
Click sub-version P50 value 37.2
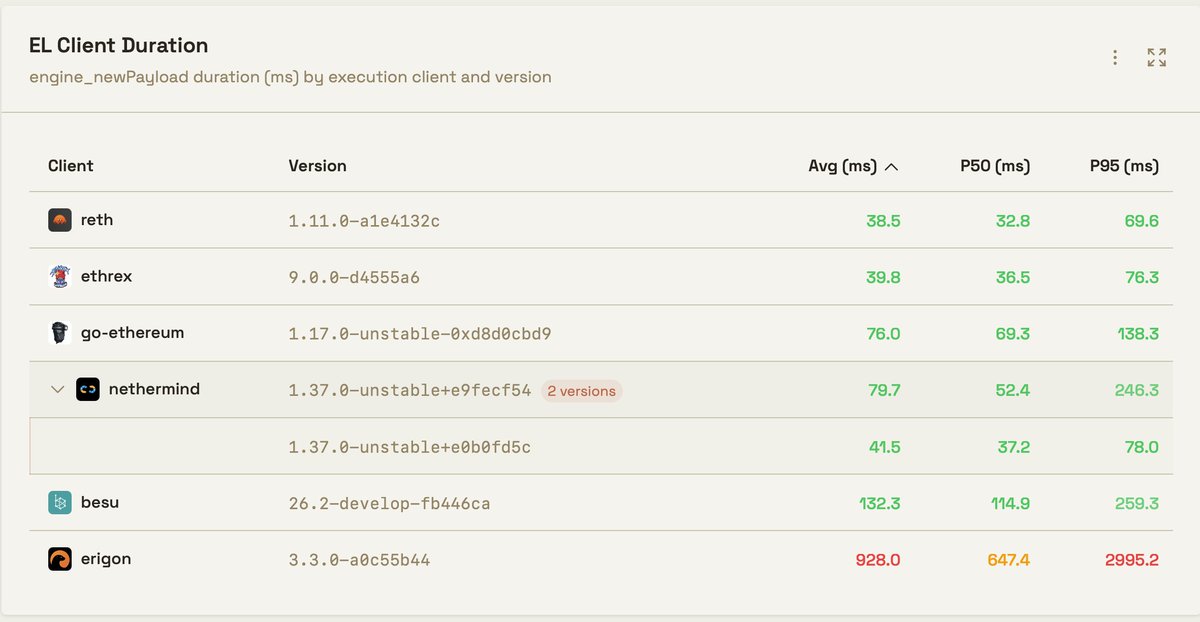pyautogui.click(x=1013, y=447)
